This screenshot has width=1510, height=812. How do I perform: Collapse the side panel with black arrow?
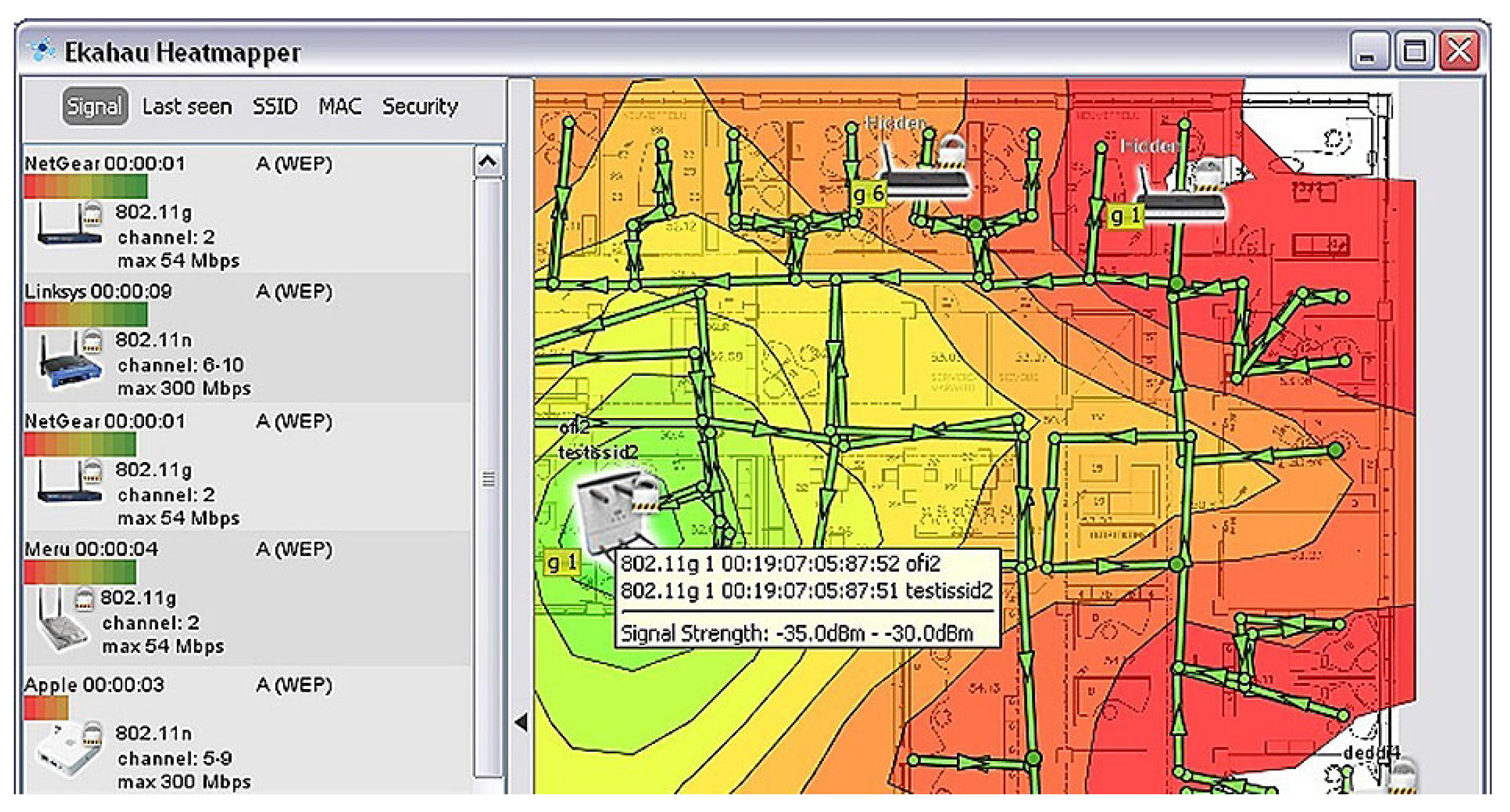(521, 722)
